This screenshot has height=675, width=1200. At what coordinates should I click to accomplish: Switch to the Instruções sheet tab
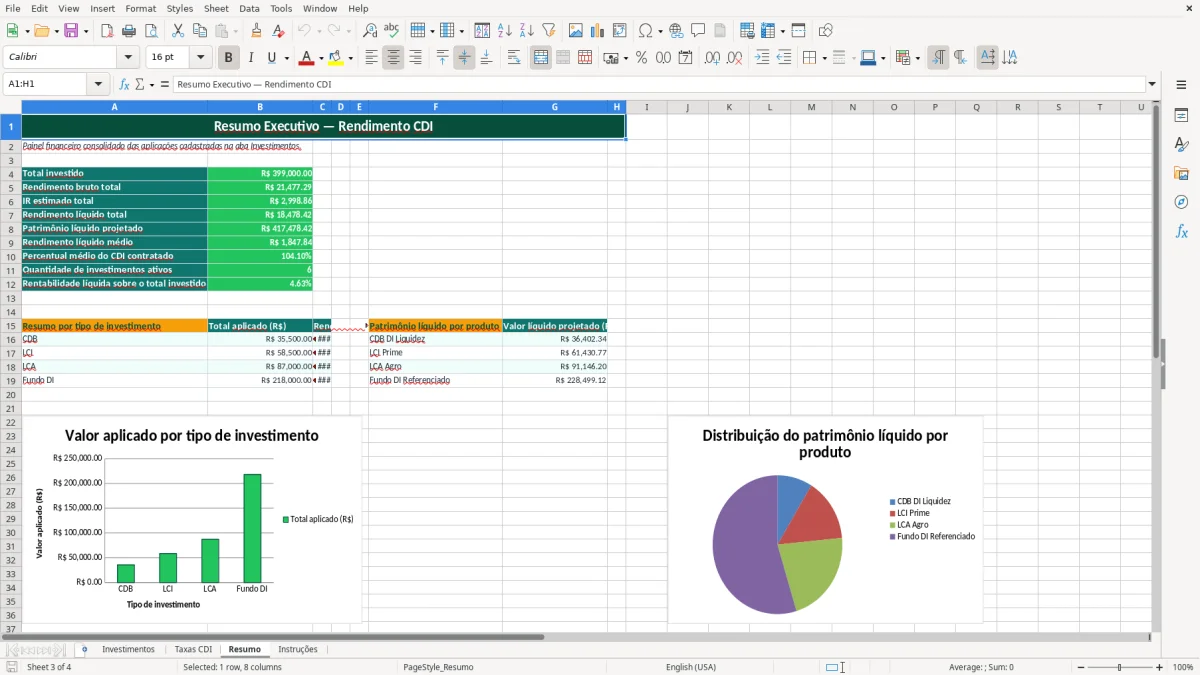pyautogui.click(x=298, y=650)
